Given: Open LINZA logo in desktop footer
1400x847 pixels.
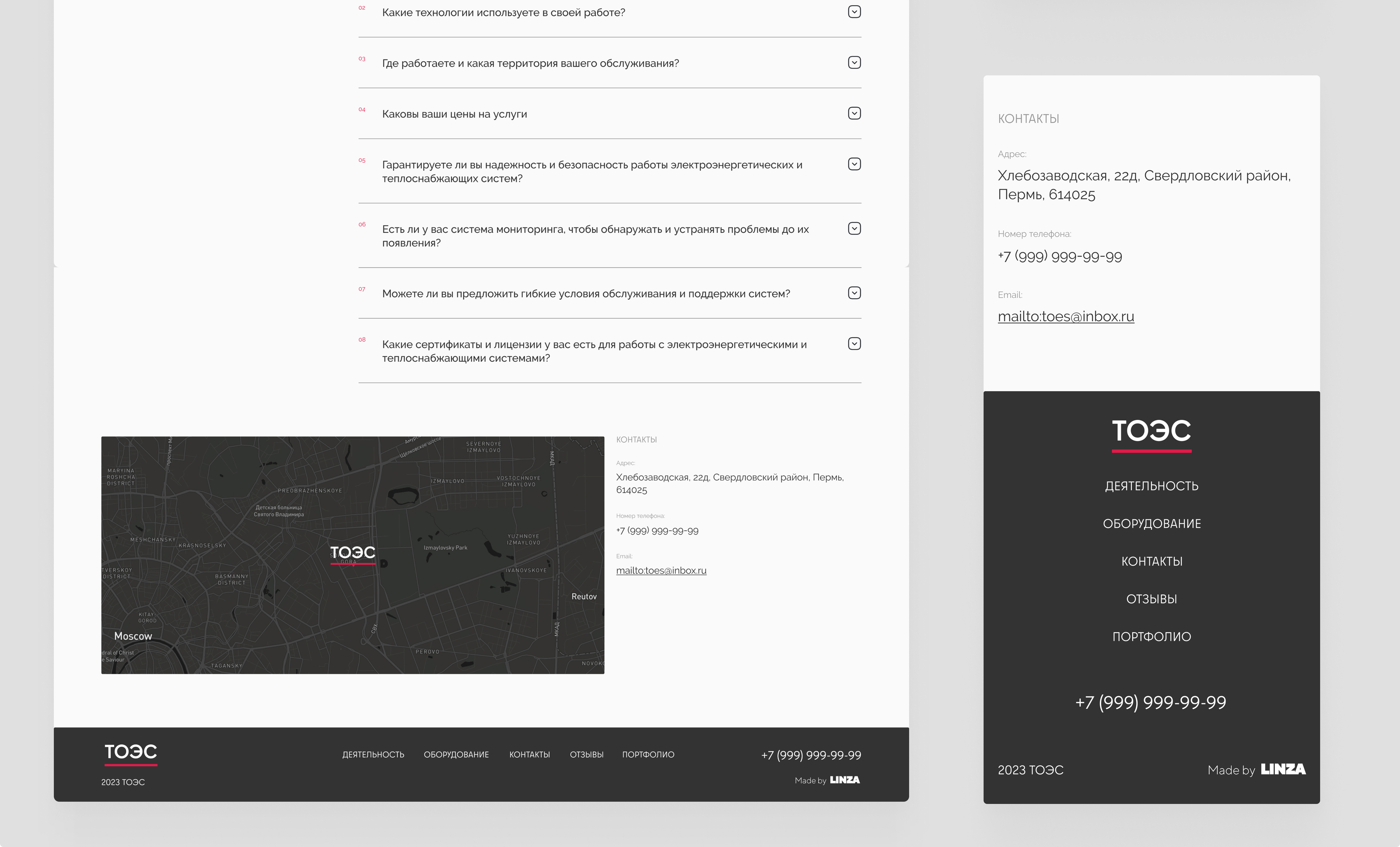Looking at the screenshot, I should point(844,780).
